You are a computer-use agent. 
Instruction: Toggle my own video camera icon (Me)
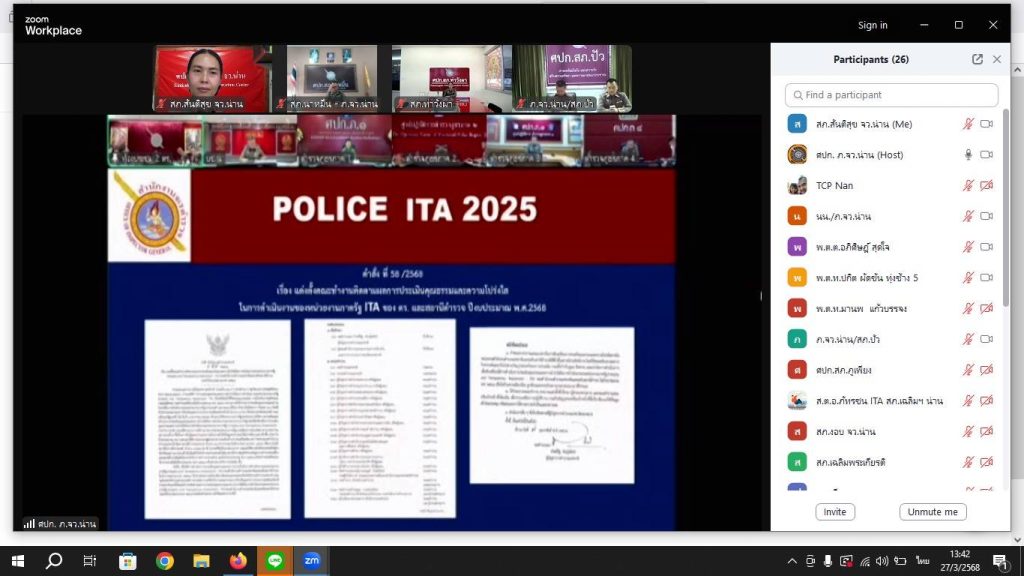pyautogui.click(x=987, y=124)
